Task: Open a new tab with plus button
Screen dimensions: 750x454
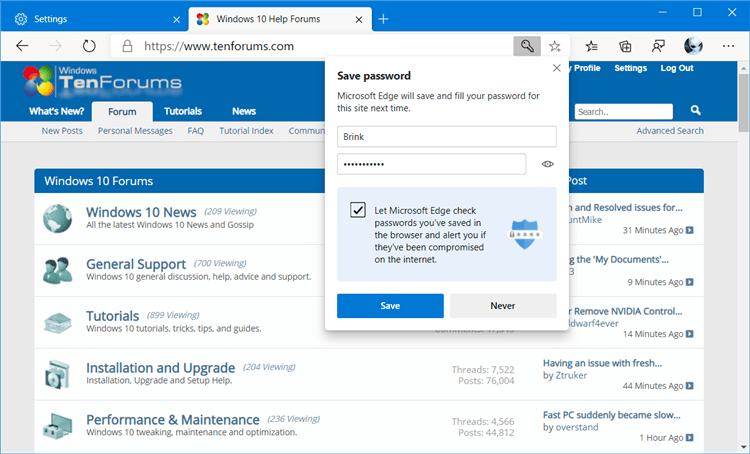Action: pos(383,19)
